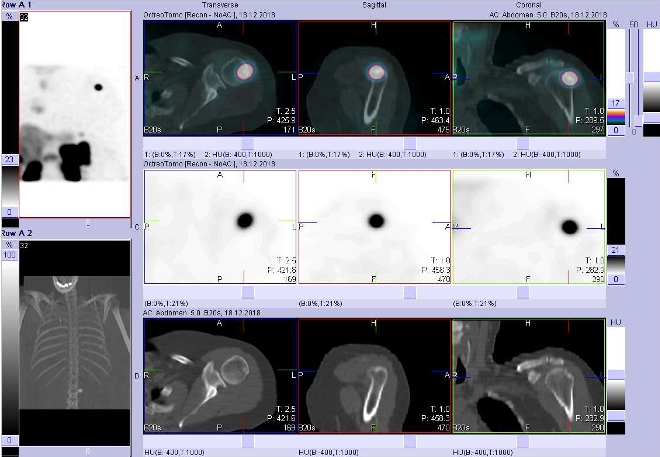Screen dimensions: 660x457
Task: Click upper threshold value 17 on fused color scale
Action: (x=616, y=101)
